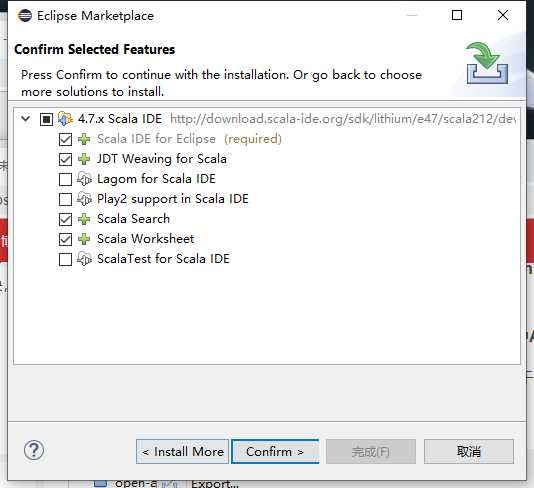Click the Export... item in background window
The width and height of the screenshot is (534, 488).
[x=215, y=484]
